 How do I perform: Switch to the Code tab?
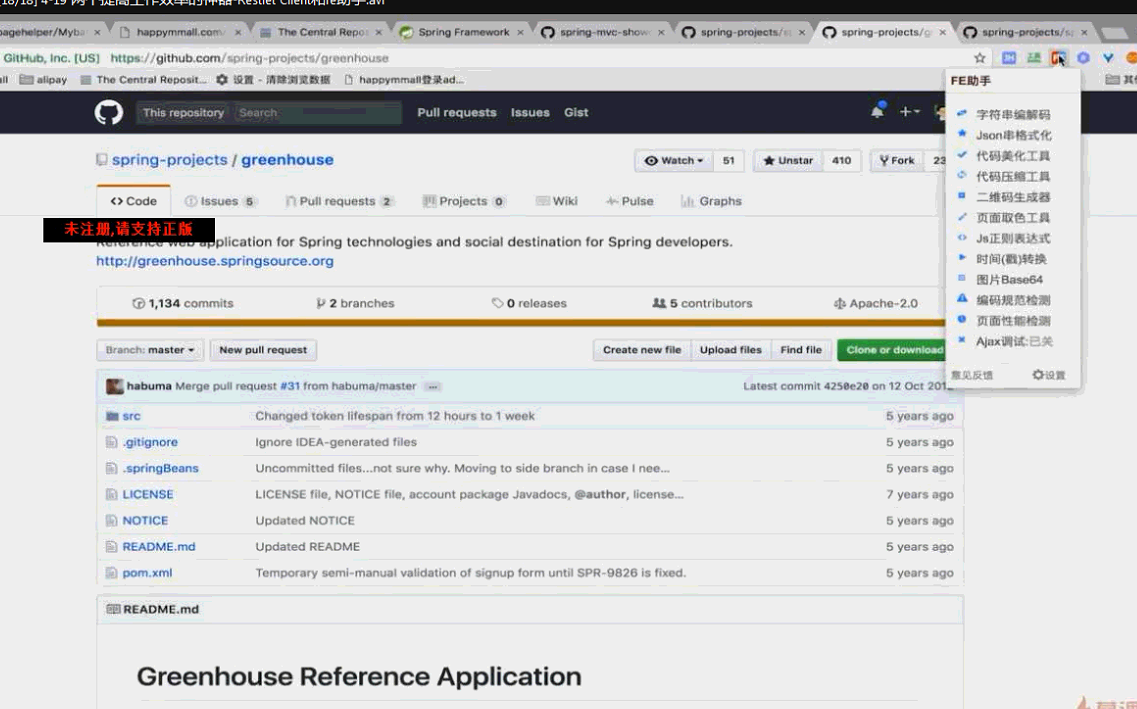tap(133, 201)
